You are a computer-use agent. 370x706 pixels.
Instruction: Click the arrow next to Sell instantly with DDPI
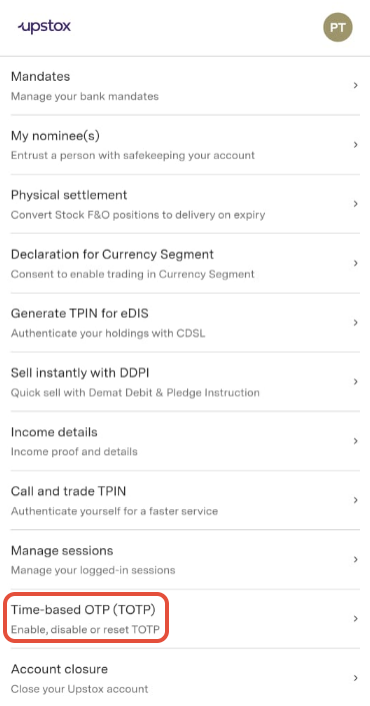point(356,381)
